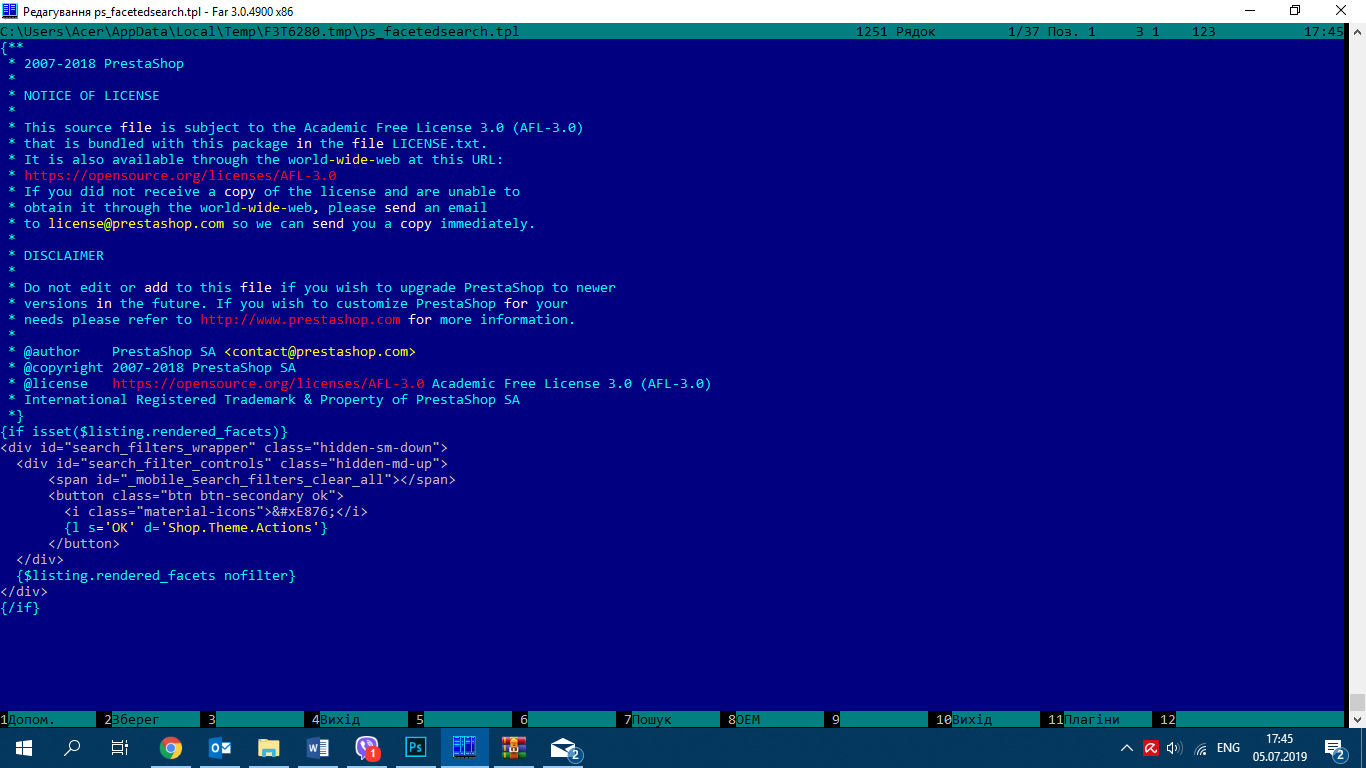Open the taskbar clock and calendar
The height and width of the screenshot is (768, 1366).
1279,747
